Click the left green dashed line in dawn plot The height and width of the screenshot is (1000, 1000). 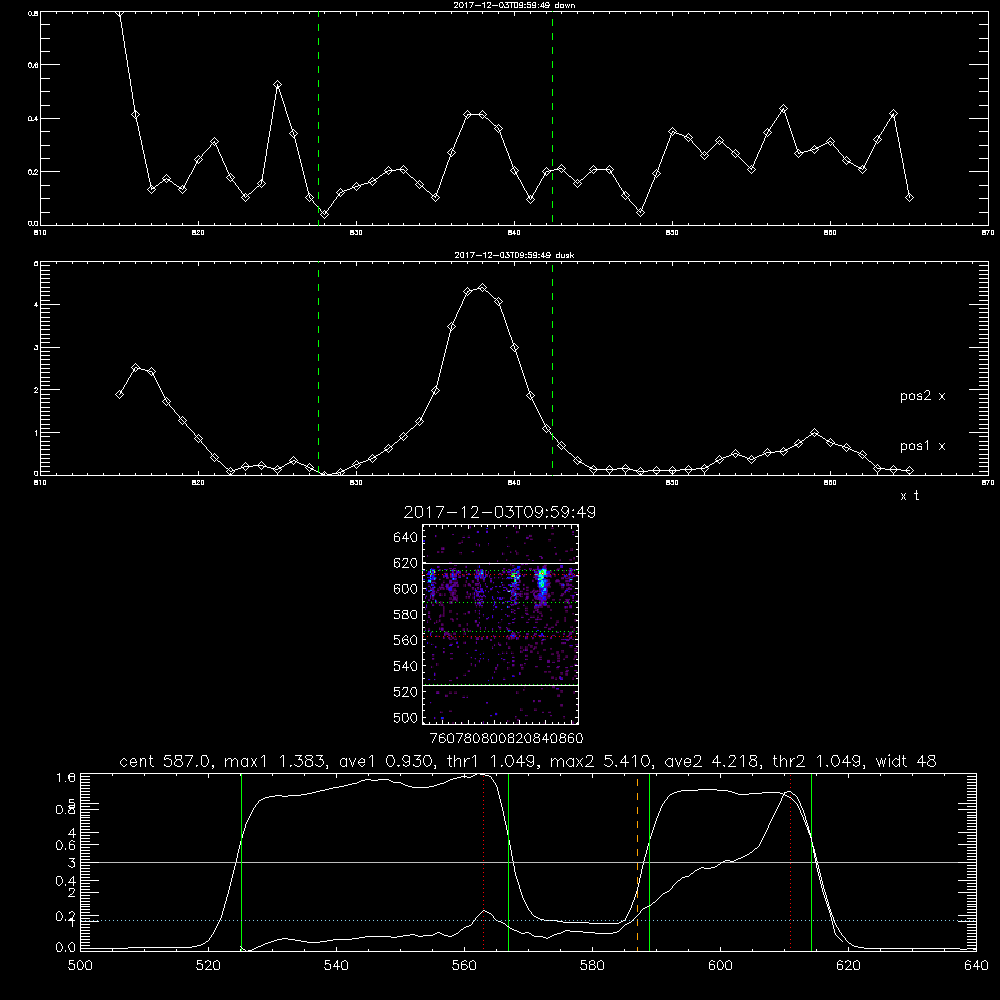coord(318,118)
